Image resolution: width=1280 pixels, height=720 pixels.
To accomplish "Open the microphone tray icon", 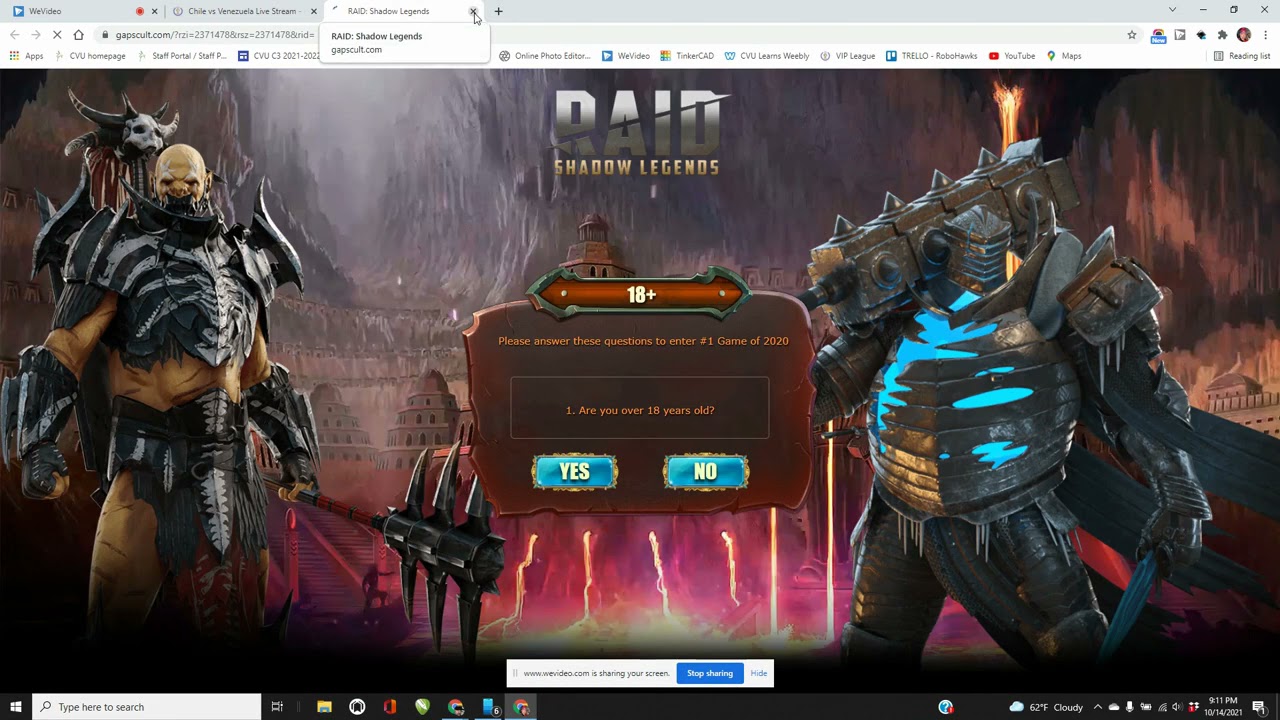I will tap(1129, 707).
